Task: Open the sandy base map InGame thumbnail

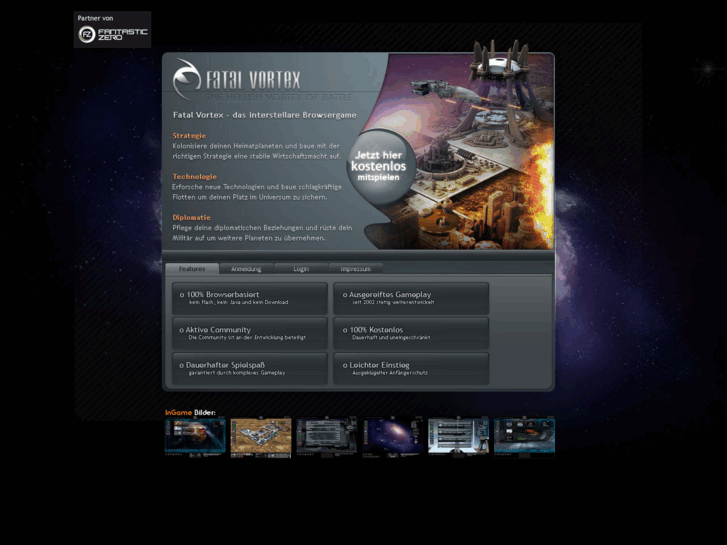Action: click(x=261, y=437)
